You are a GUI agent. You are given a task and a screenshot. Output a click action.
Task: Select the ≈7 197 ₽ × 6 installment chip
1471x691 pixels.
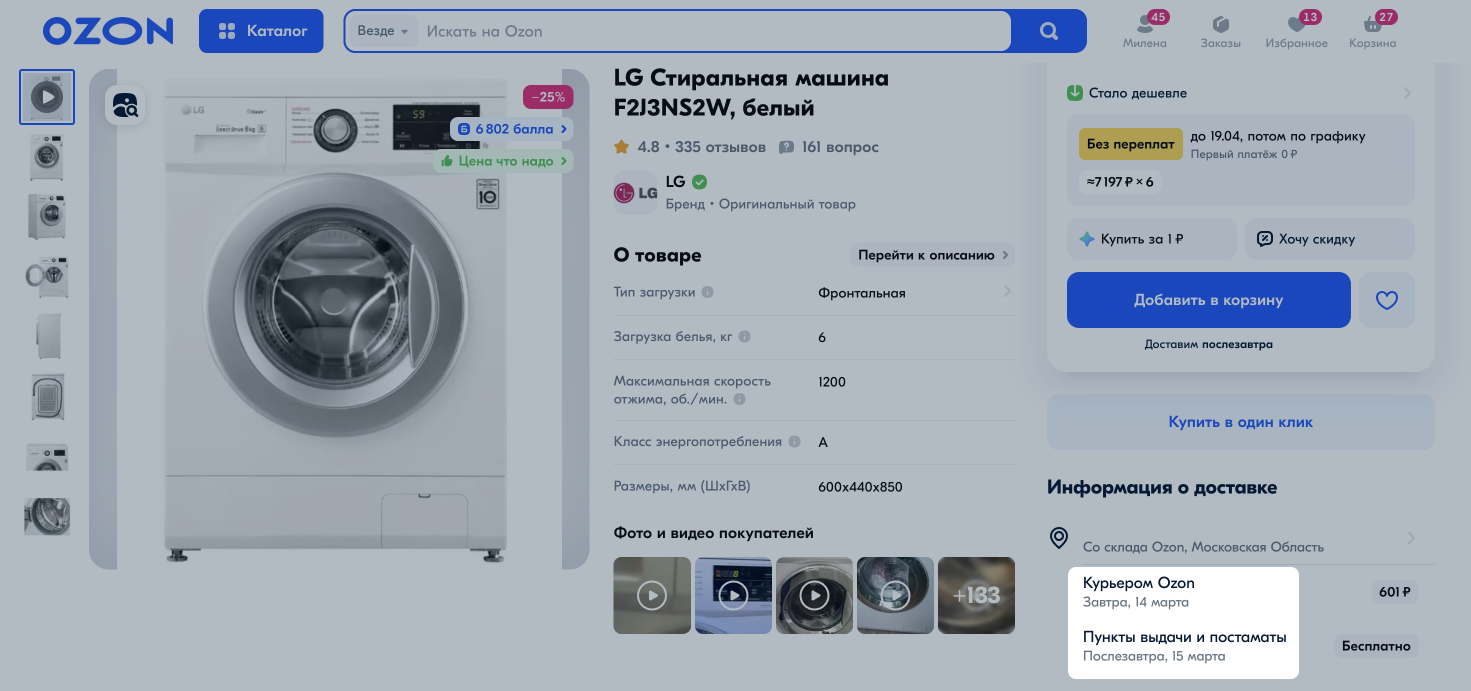(x=1120, y=182)
